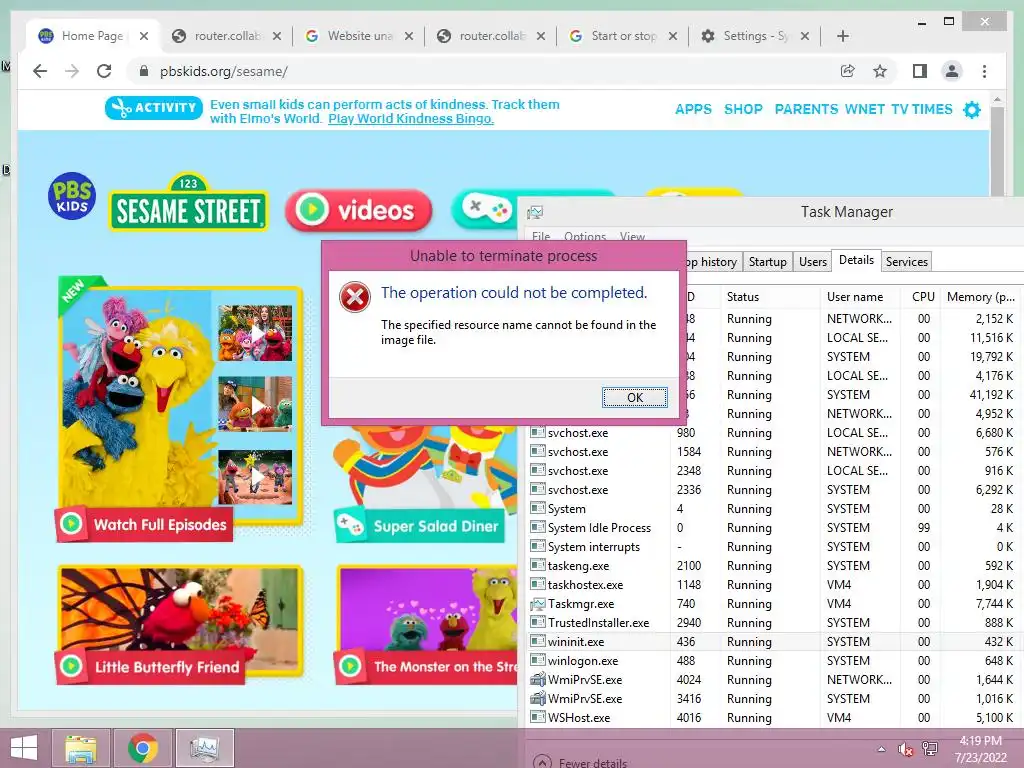Click the browser forward arrow
Image resolution: width=1024 pixels, height=768 pixels.
coord(72,71)
